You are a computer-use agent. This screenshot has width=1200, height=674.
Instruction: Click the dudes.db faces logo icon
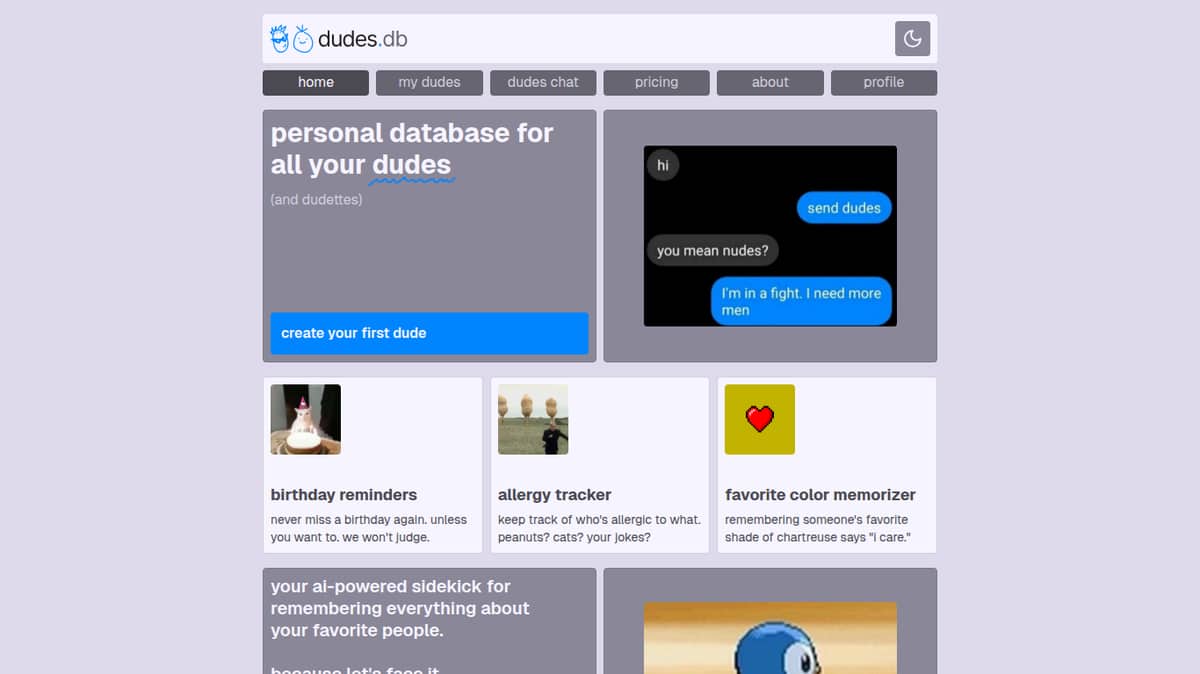292,39
